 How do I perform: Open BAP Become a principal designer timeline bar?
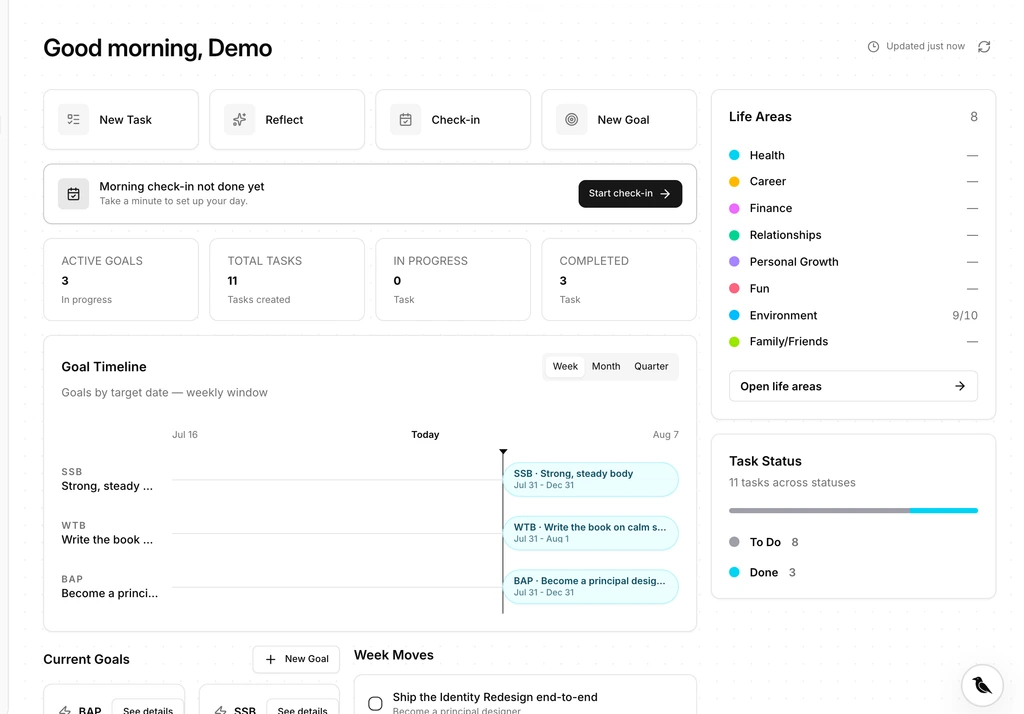pyautogui.click(x=590, y=587)
